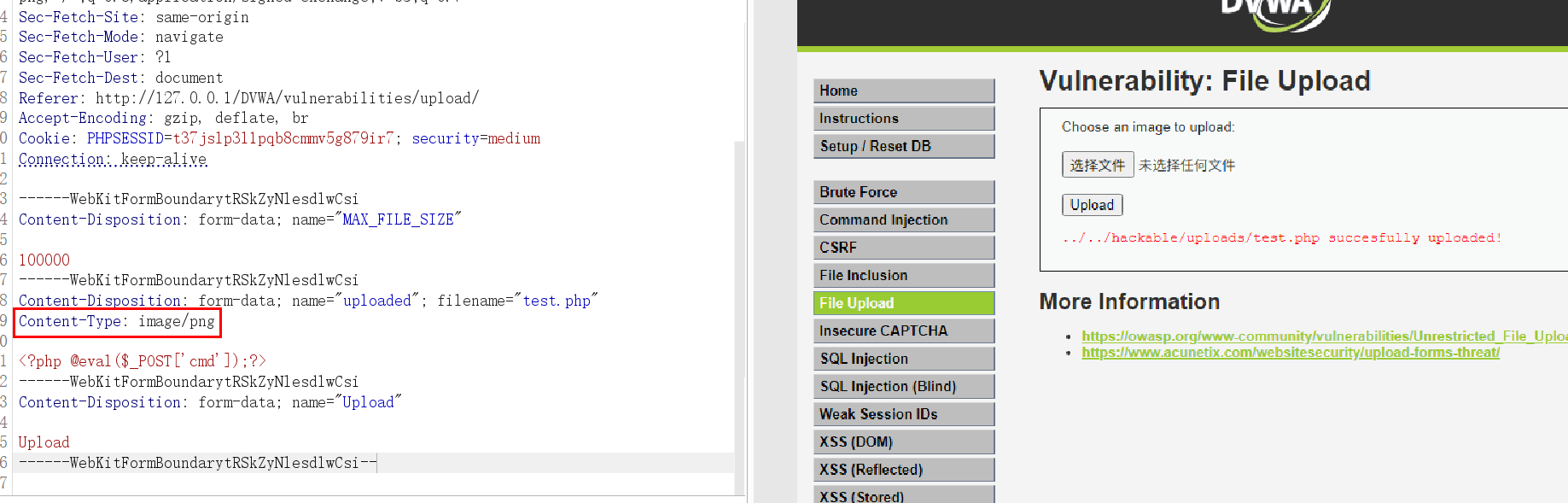
Task: Click the MAX_FILE_SIZE form-data name
Action: pyautogui.click(x=398, y=219)
